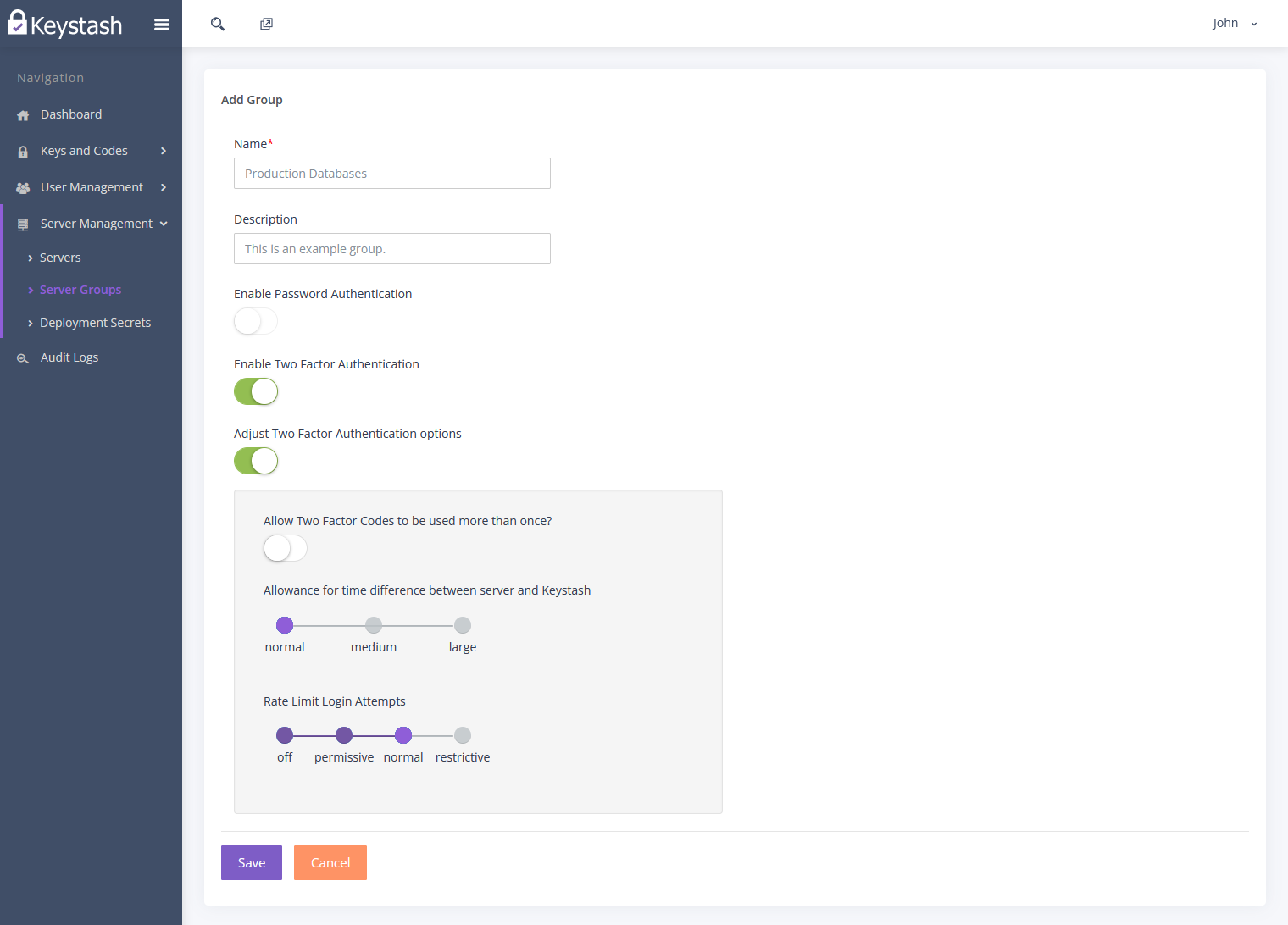
Task: Click the User Management users icon
Action: [x=22, y=187]
